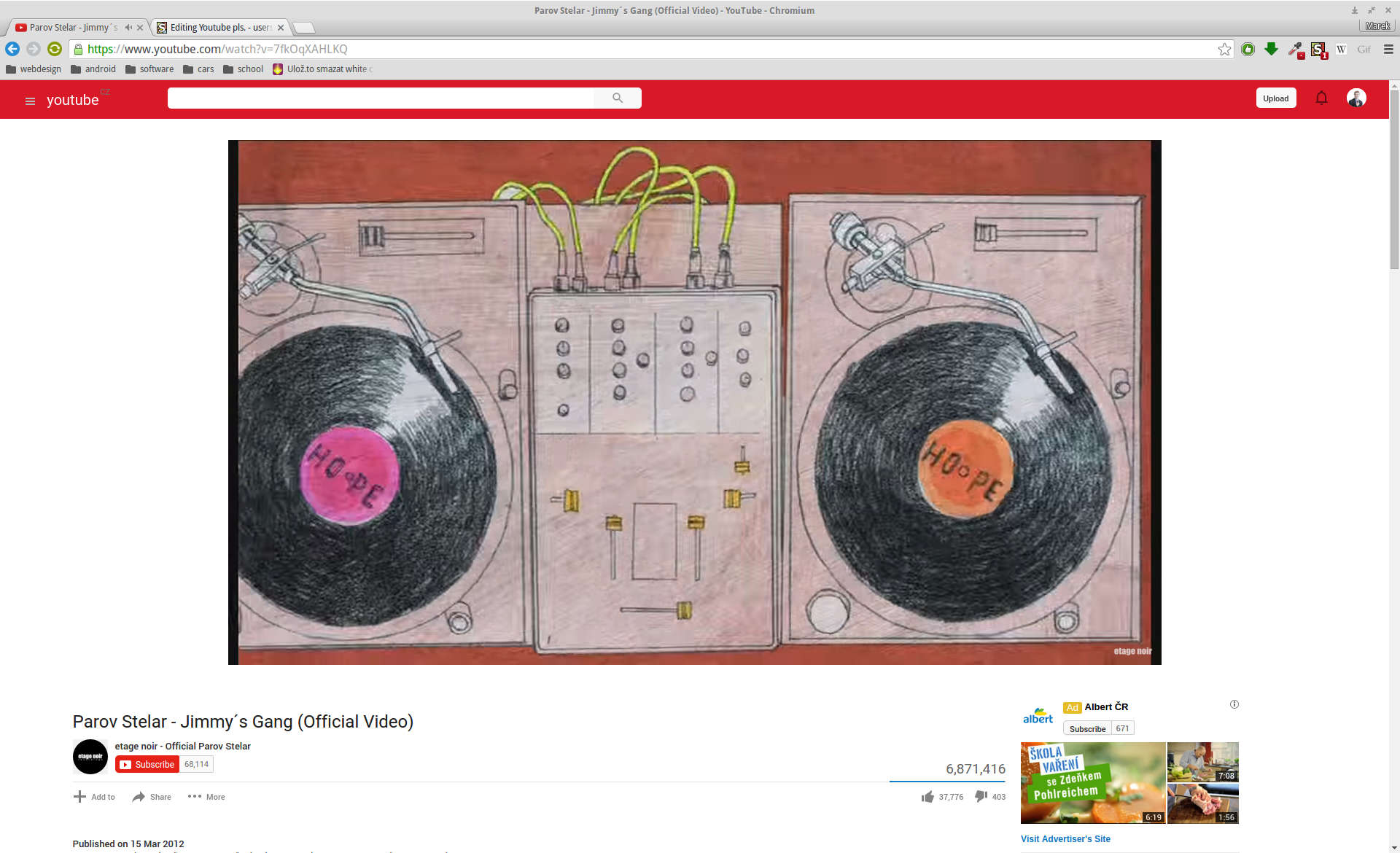The width and height of the screenshot is (1400, 853).
Task: Like the video with thumbs up
Action: point(927,797)
